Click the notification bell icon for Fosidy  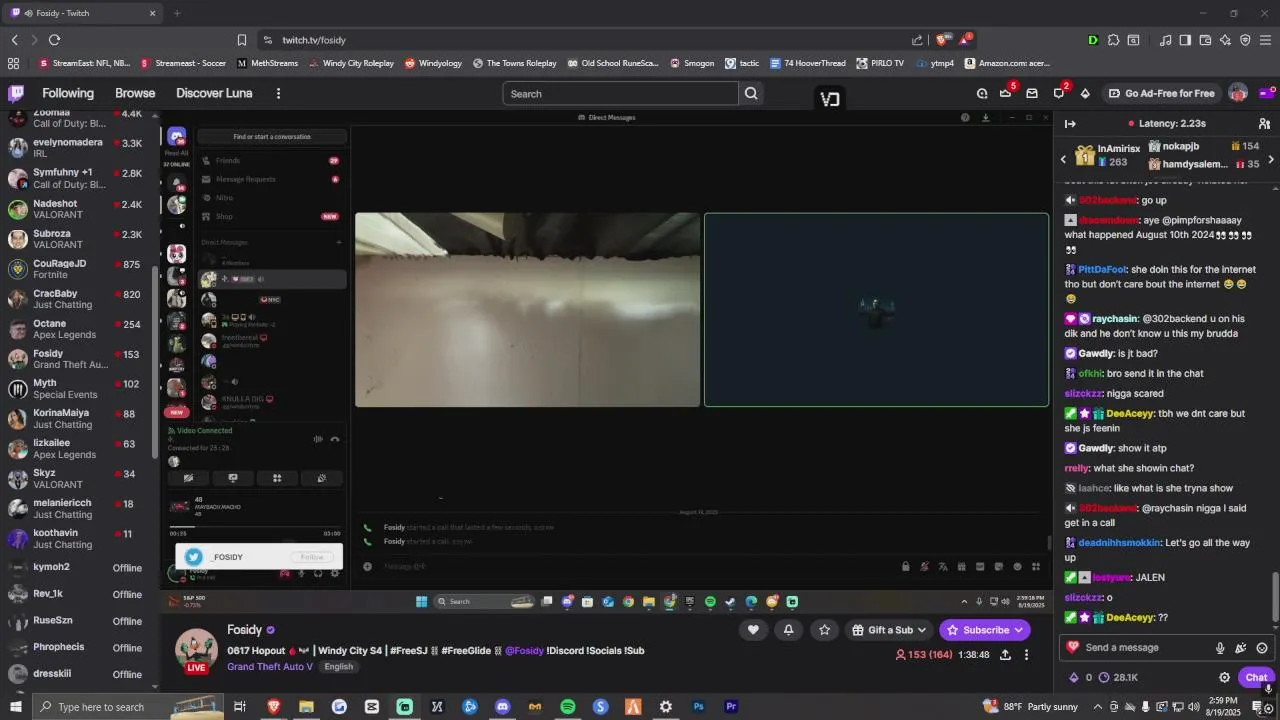coord(788,629)
